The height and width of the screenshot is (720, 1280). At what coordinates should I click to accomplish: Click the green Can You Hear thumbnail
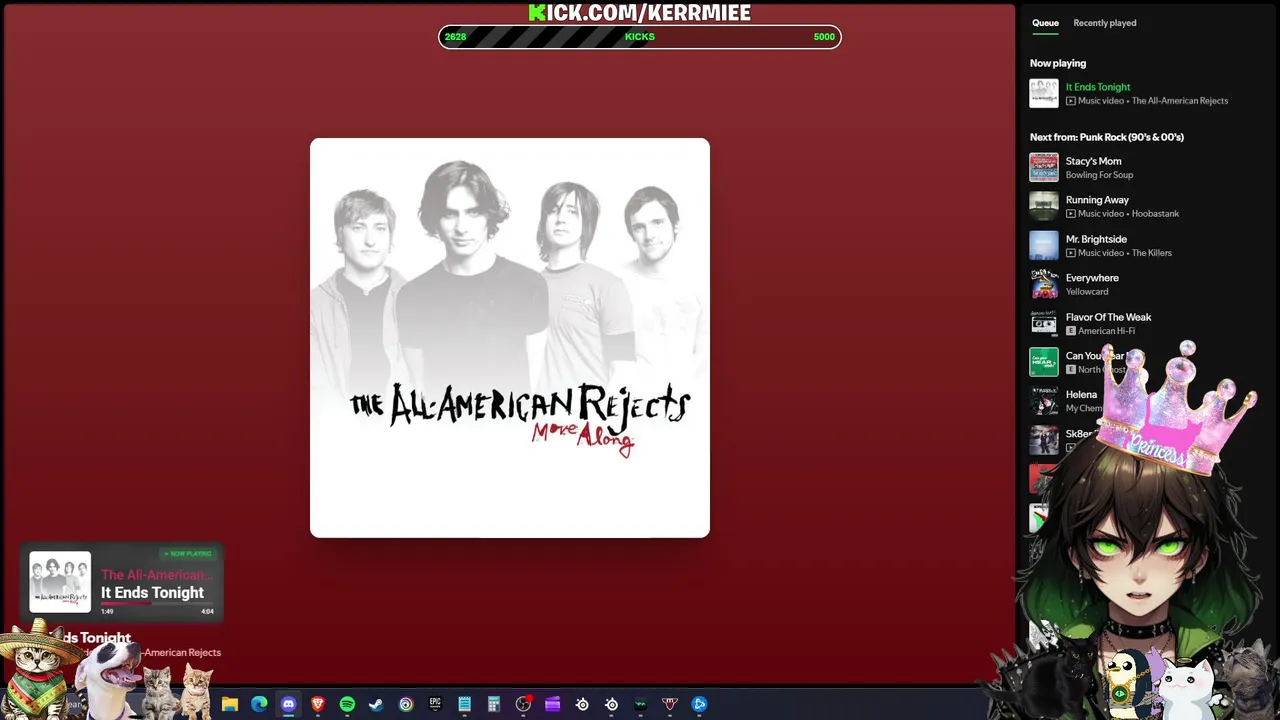pyautogui.click(x=1044, y=362)
